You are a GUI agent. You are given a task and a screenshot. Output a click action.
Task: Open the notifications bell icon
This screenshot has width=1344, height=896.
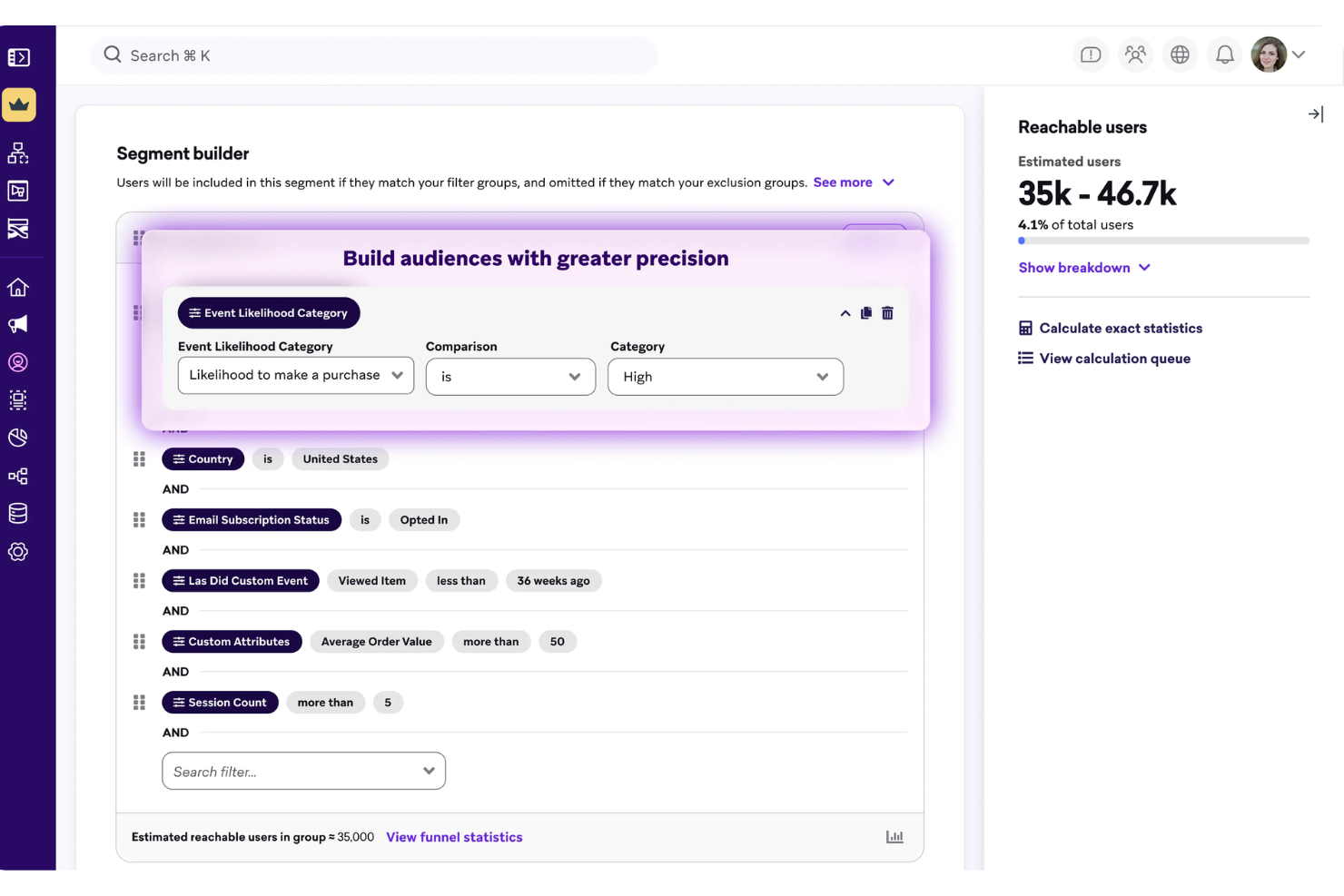[1224, 54]
